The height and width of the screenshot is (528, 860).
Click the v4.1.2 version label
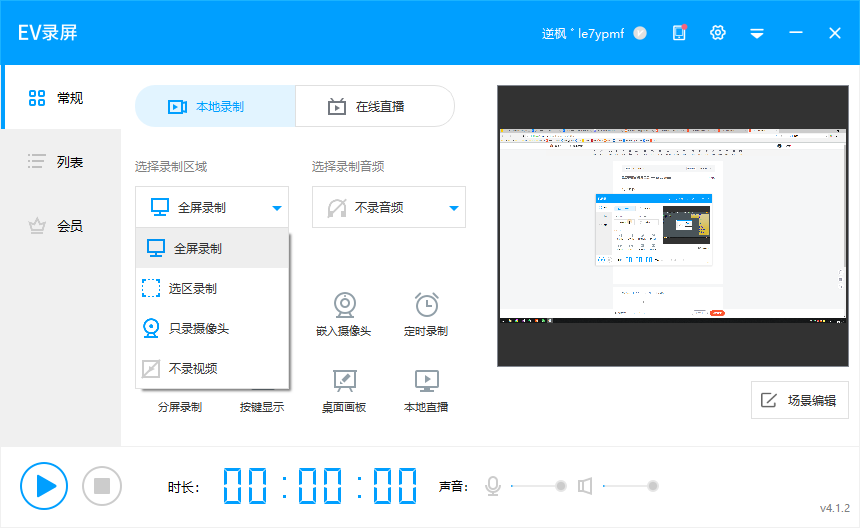point(835,508)
